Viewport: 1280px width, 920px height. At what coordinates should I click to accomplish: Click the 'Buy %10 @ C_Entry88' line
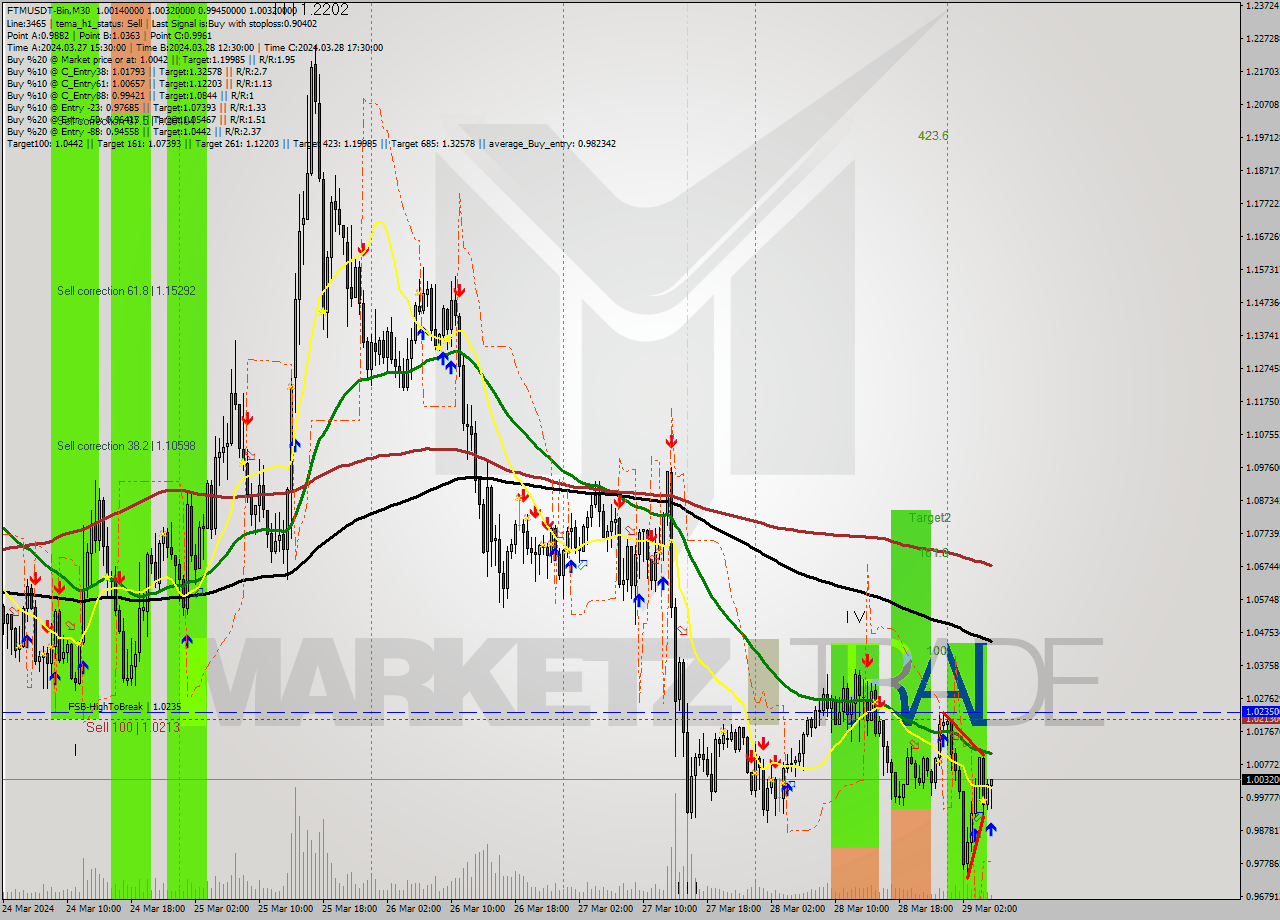(130, 95)
